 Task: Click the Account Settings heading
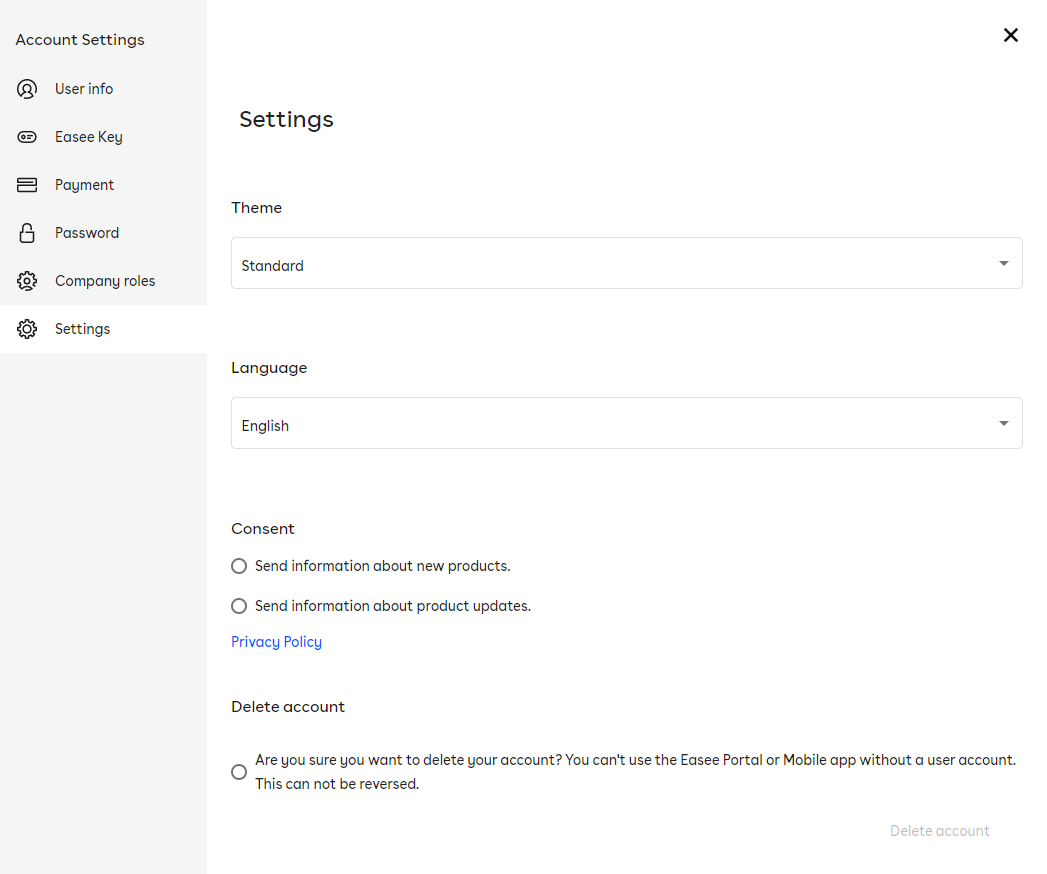tap(80, 40)
